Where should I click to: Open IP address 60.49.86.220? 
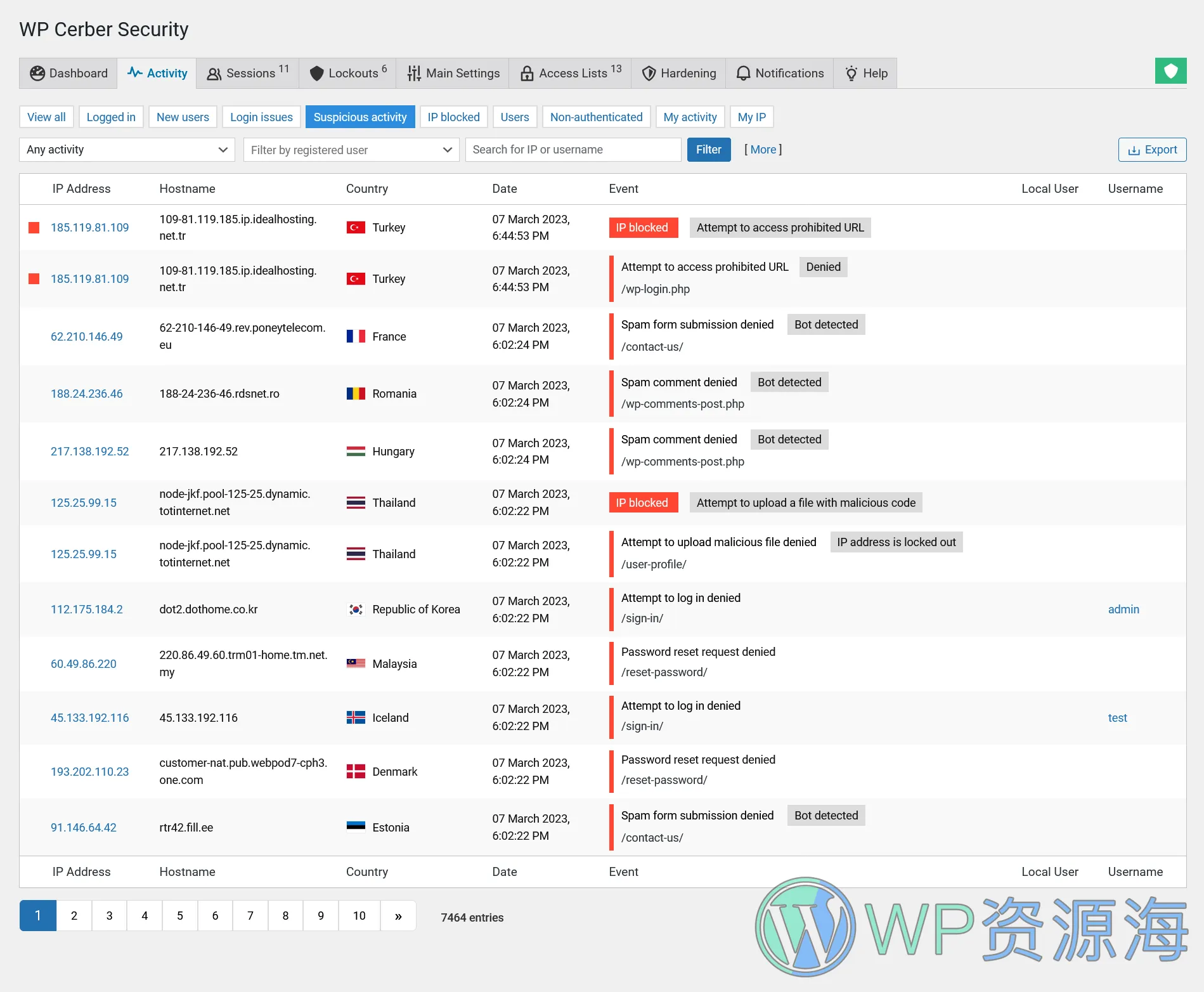(84, 663)
